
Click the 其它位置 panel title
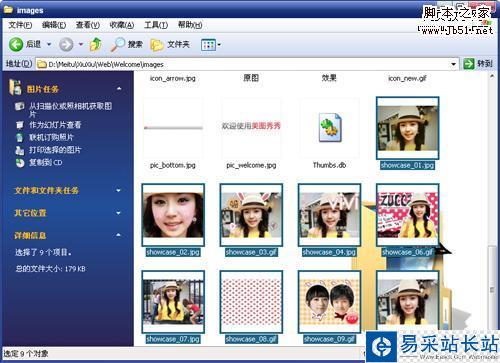click(x=30, y=213)
